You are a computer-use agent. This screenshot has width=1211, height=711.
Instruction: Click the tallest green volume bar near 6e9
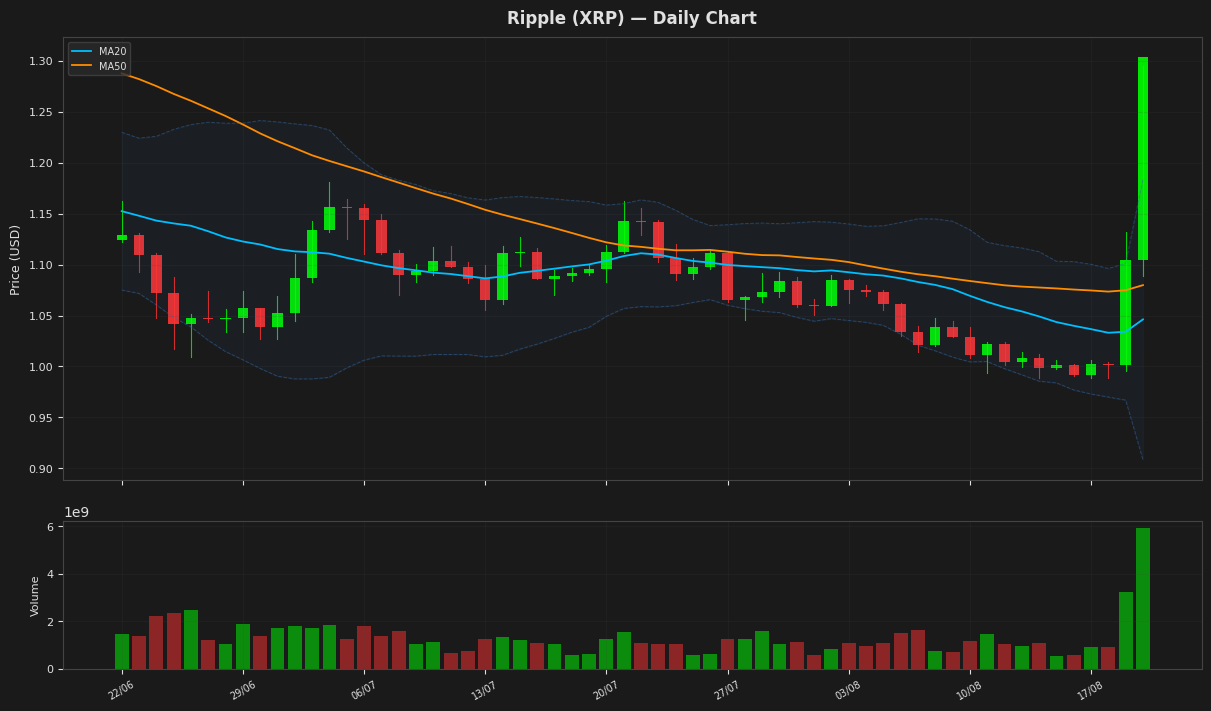pyautogui.click(x=1143, y=599)
